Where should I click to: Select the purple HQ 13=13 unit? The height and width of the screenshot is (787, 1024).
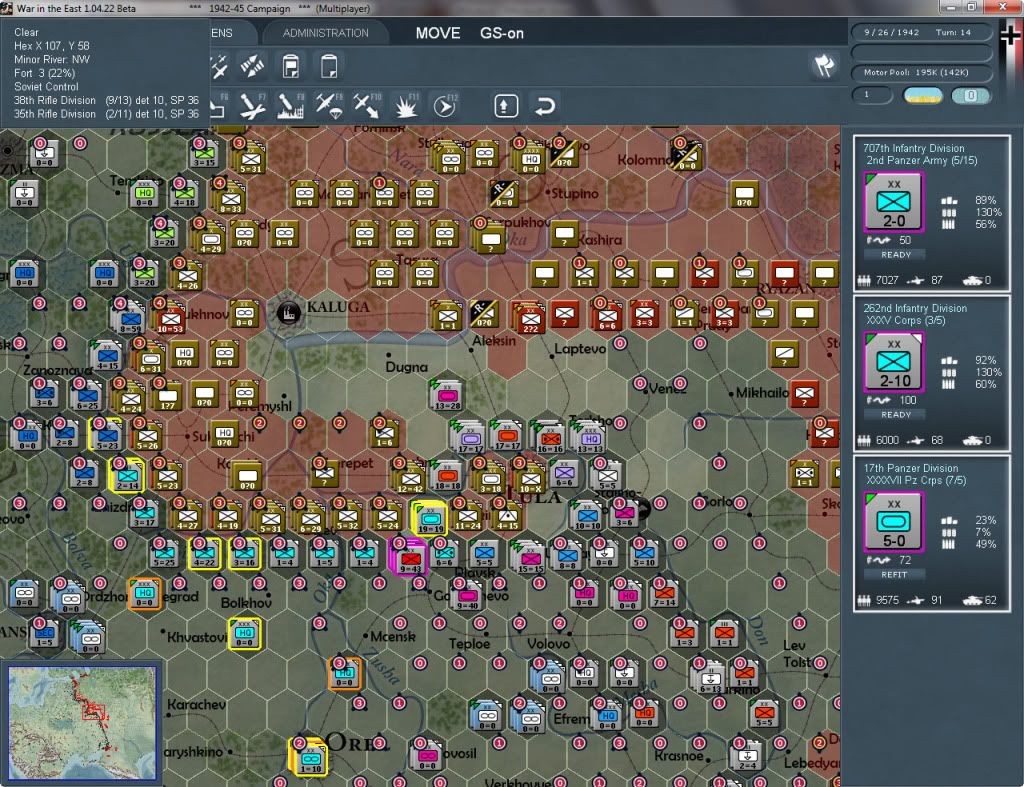click(590, 438)
